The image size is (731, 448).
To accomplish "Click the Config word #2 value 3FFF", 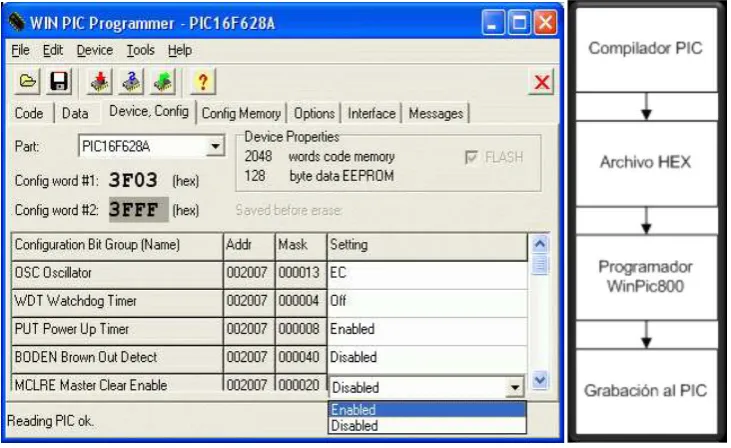I will pos(138,210).
